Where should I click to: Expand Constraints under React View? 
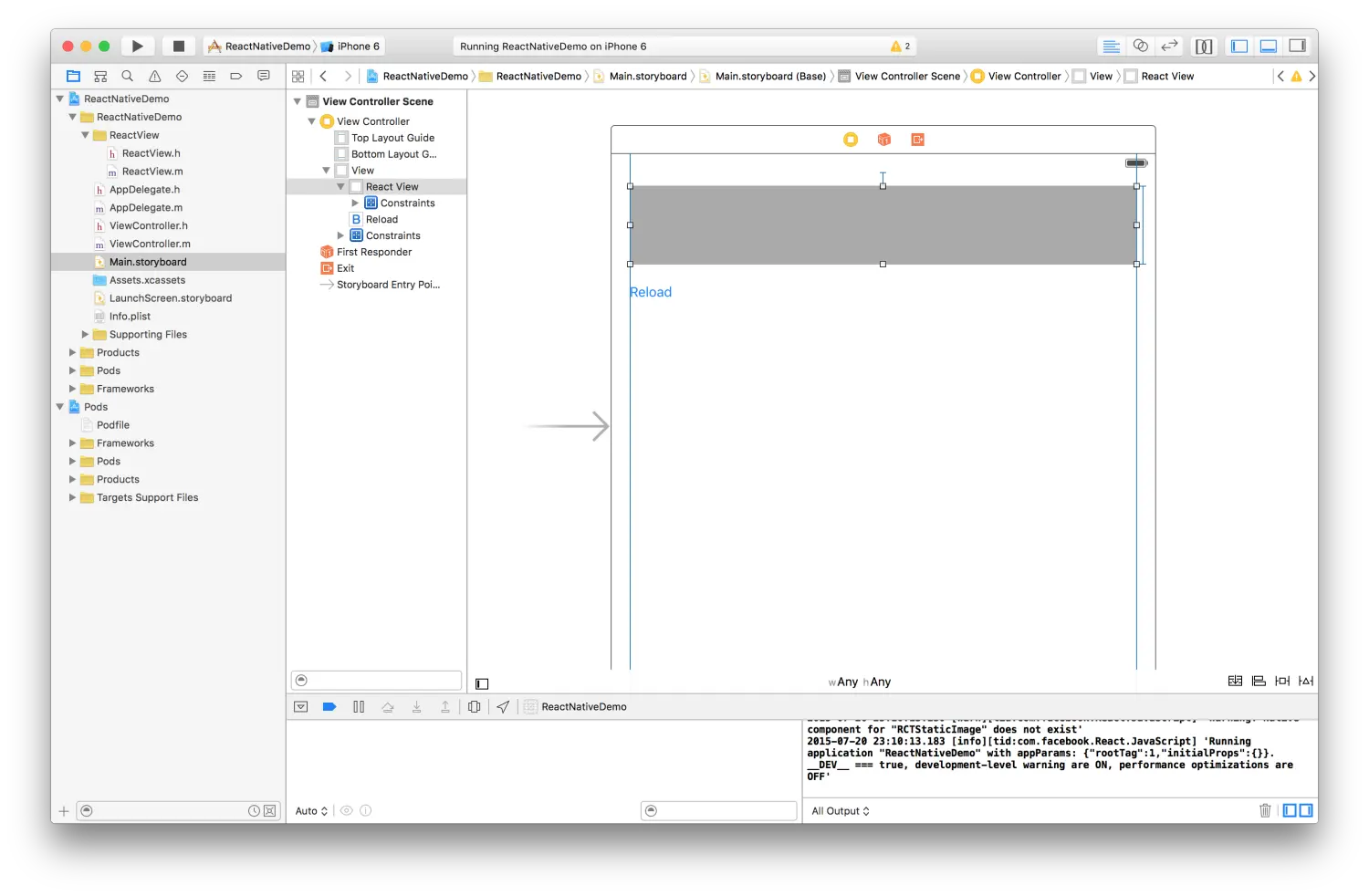pyautogui.click(x=356, y=203)
